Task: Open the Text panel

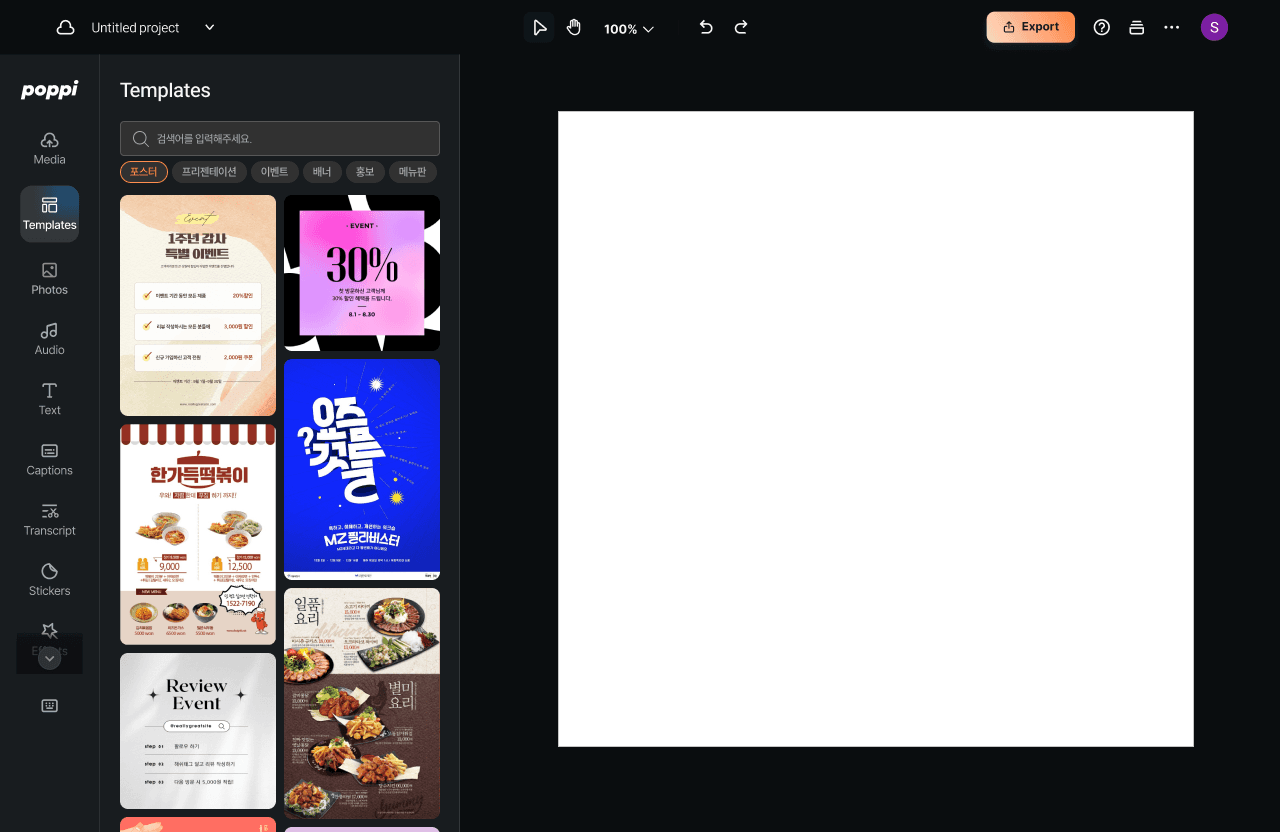Action: [x=50, y=399]
